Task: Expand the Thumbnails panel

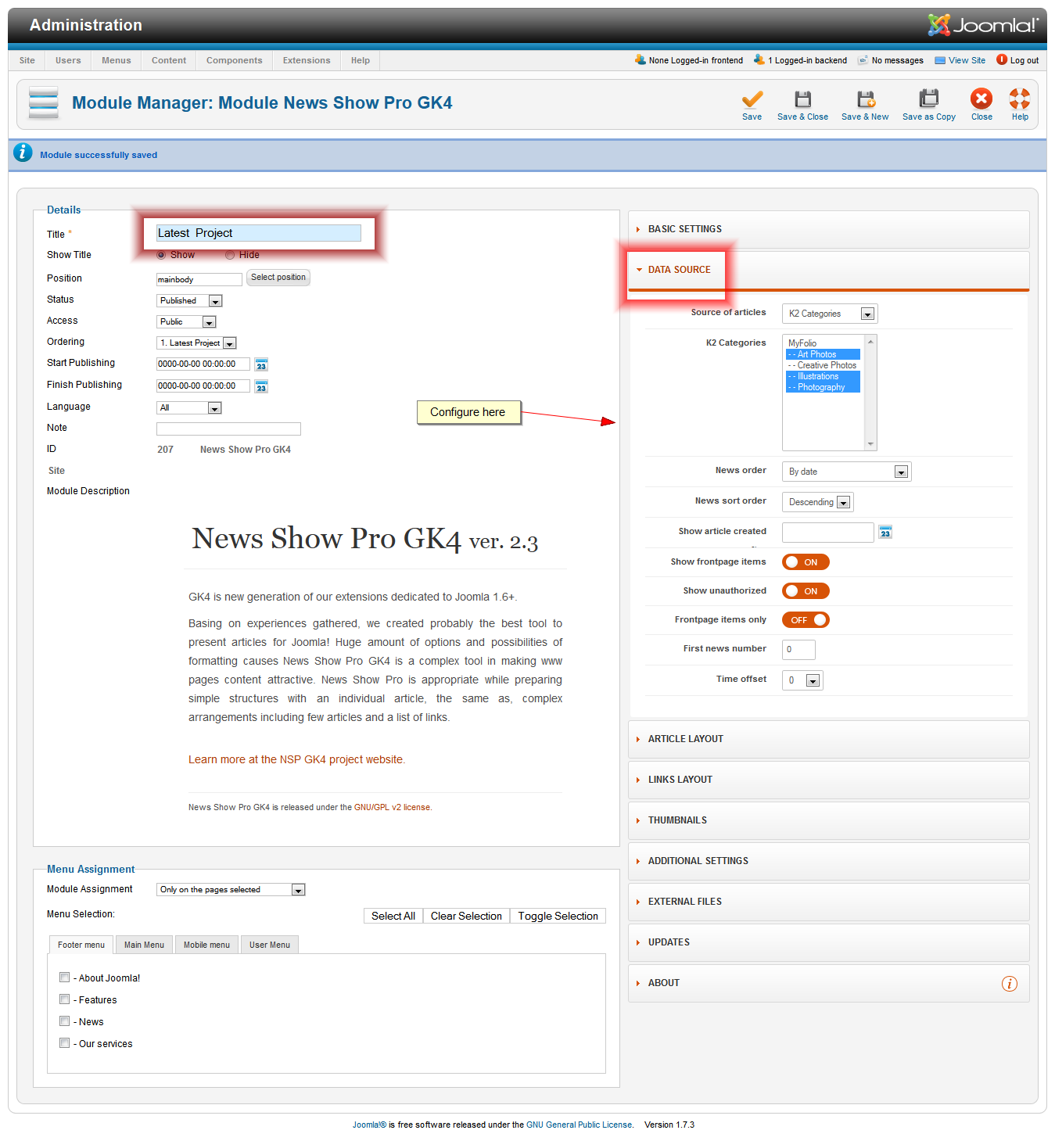Action: (x=828, y=820)
